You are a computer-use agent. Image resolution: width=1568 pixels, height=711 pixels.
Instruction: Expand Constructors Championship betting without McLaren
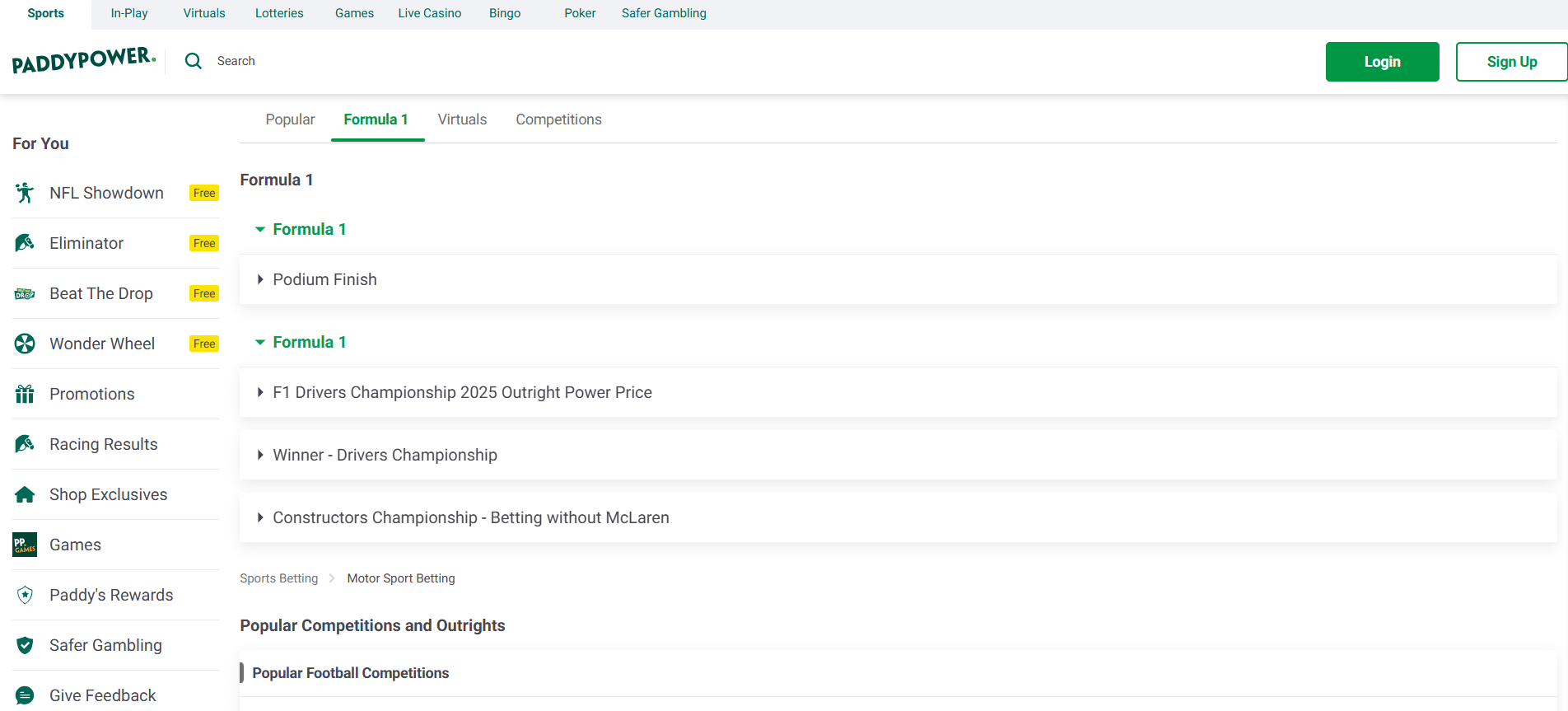tap(470, 517)
